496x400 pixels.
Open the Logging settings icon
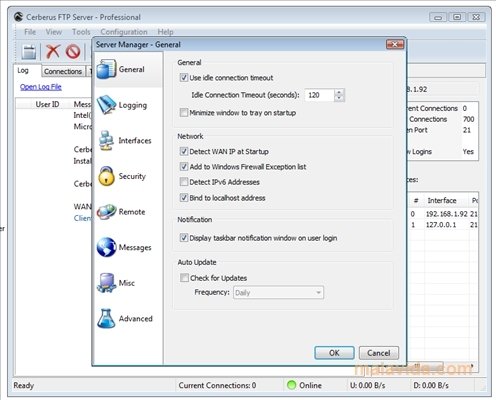tap(106, 105)
